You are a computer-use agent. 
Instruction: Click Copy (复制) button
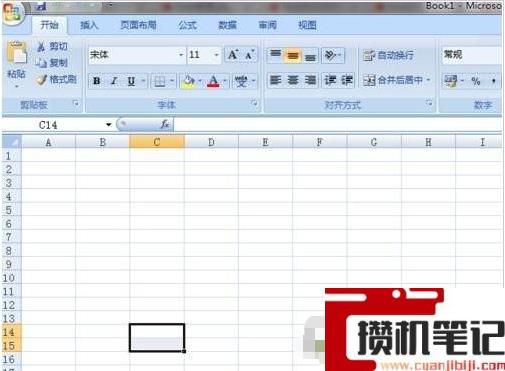click(x=52, y=62)
